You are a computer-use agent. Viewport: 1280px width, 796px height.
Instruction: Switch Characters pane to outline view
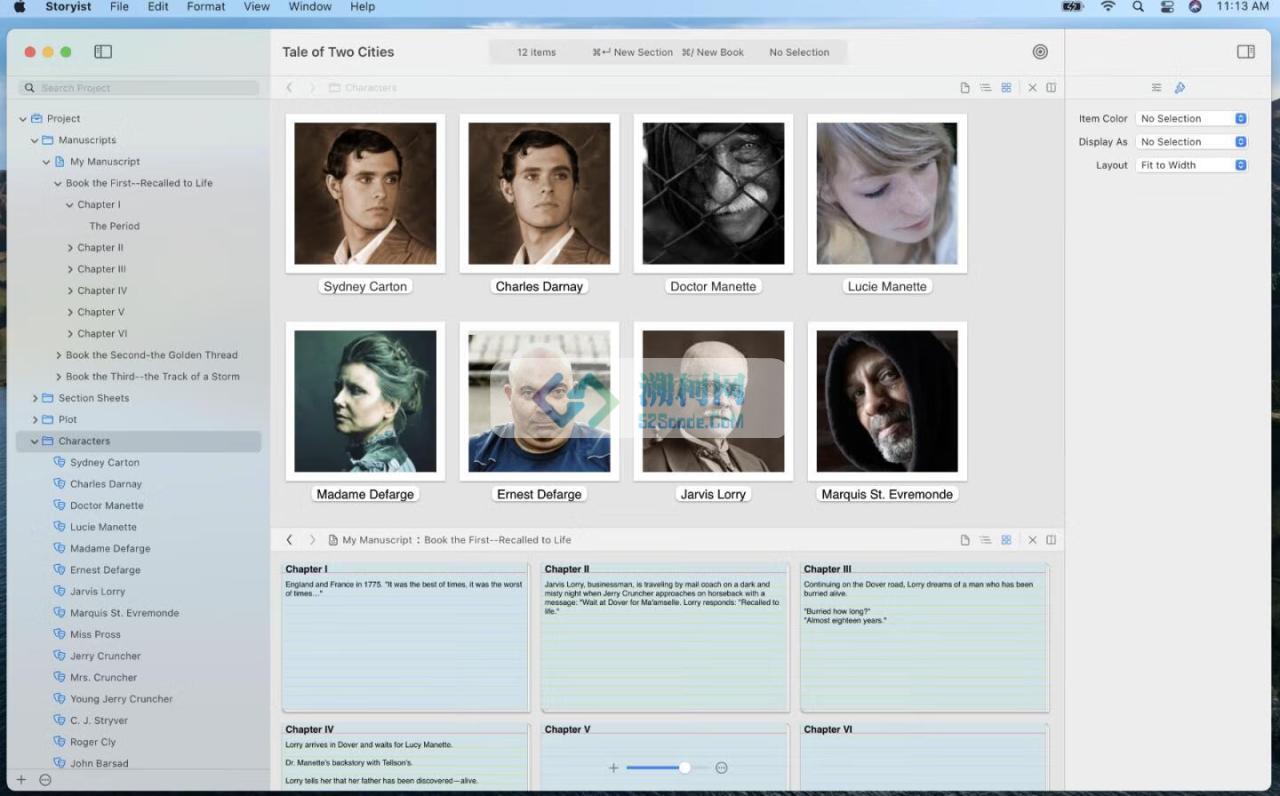[986, 88]
